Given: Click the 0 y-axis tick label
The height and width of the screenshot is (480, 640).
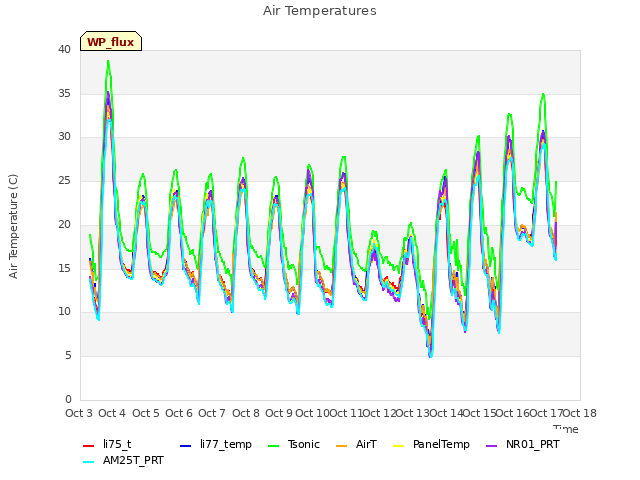Looking at the screenshot, I should coord(68,400).
